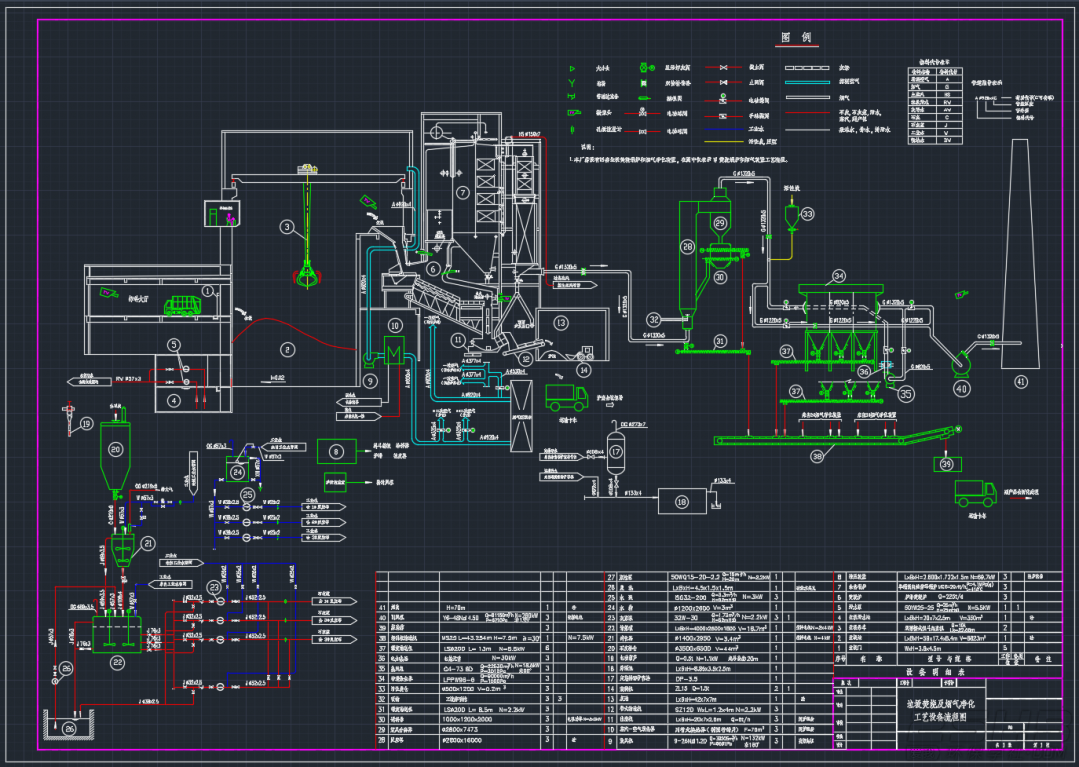The width and height of the screenshot is (1079, 767).
Task: Select the tall chimney stack outline
Action: tap(1021, 253)
